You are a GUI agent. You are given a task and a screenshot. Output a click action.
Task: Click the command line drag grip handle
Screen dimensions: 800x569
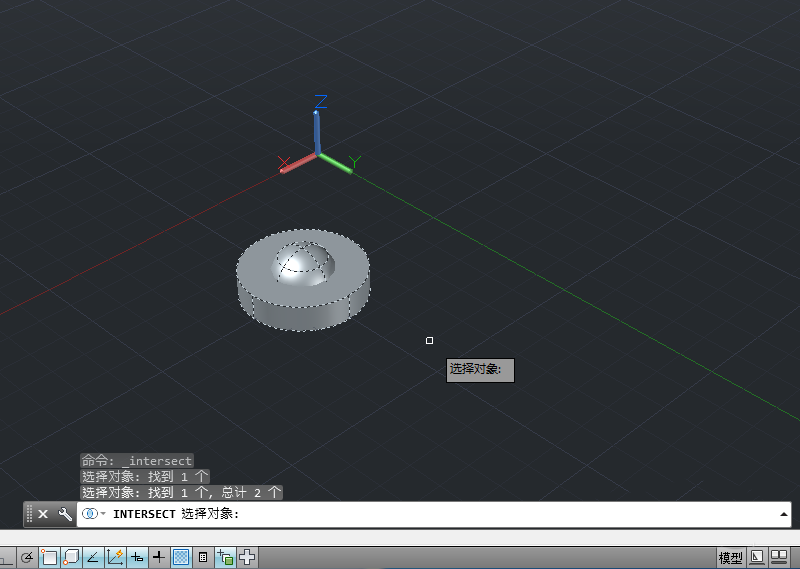tap(29, 514)
